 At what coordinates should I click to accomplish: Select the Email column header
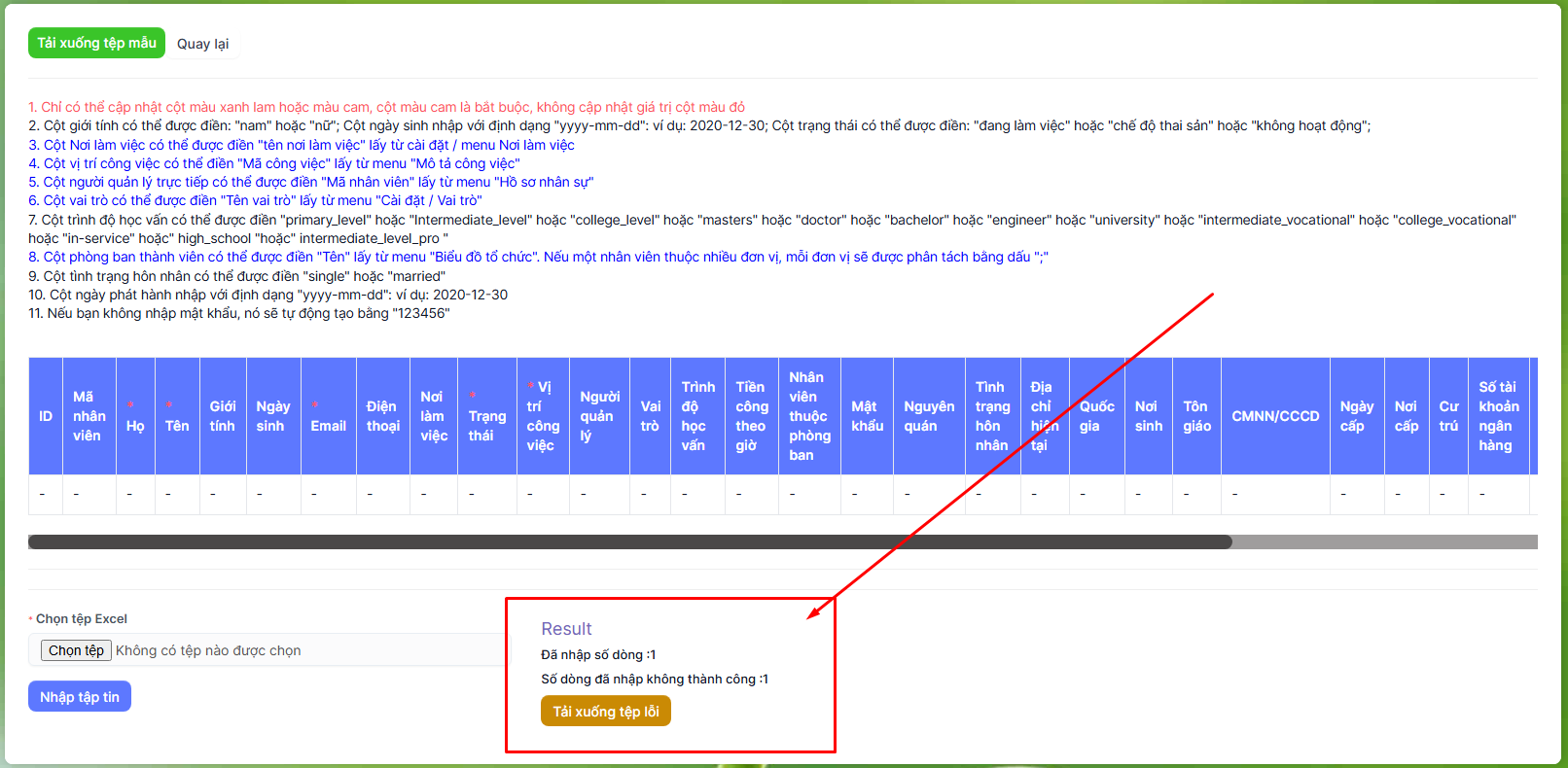tap(328, 426)
